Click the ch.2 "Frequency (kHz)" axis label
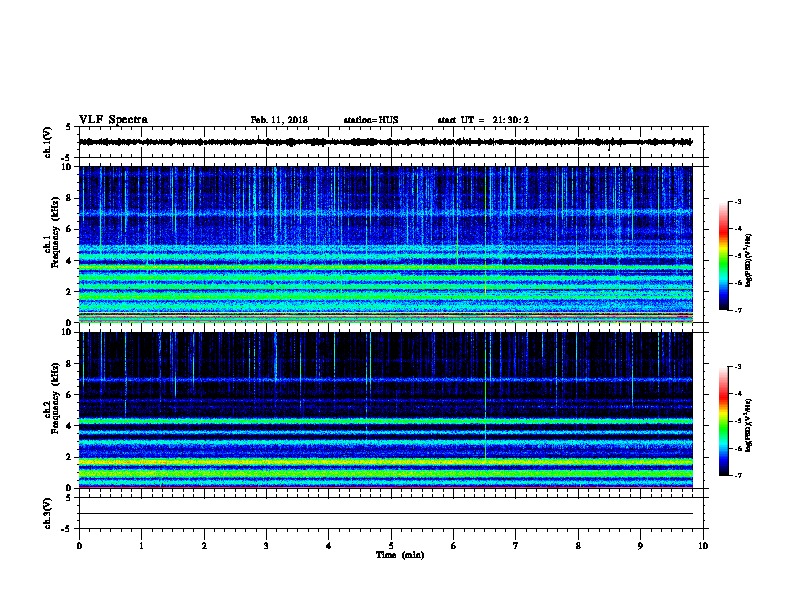This screenshot has height=612, width=792. [55, 398]
